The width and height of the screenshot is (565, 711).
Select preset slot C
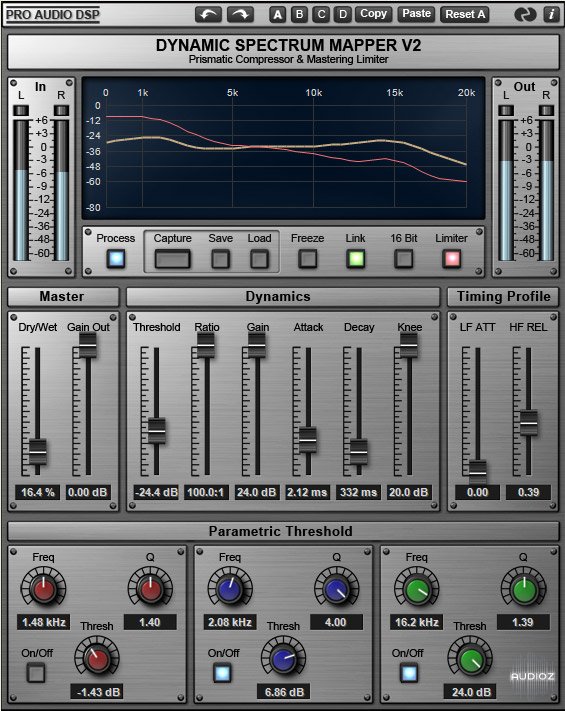tap(321, 15)
